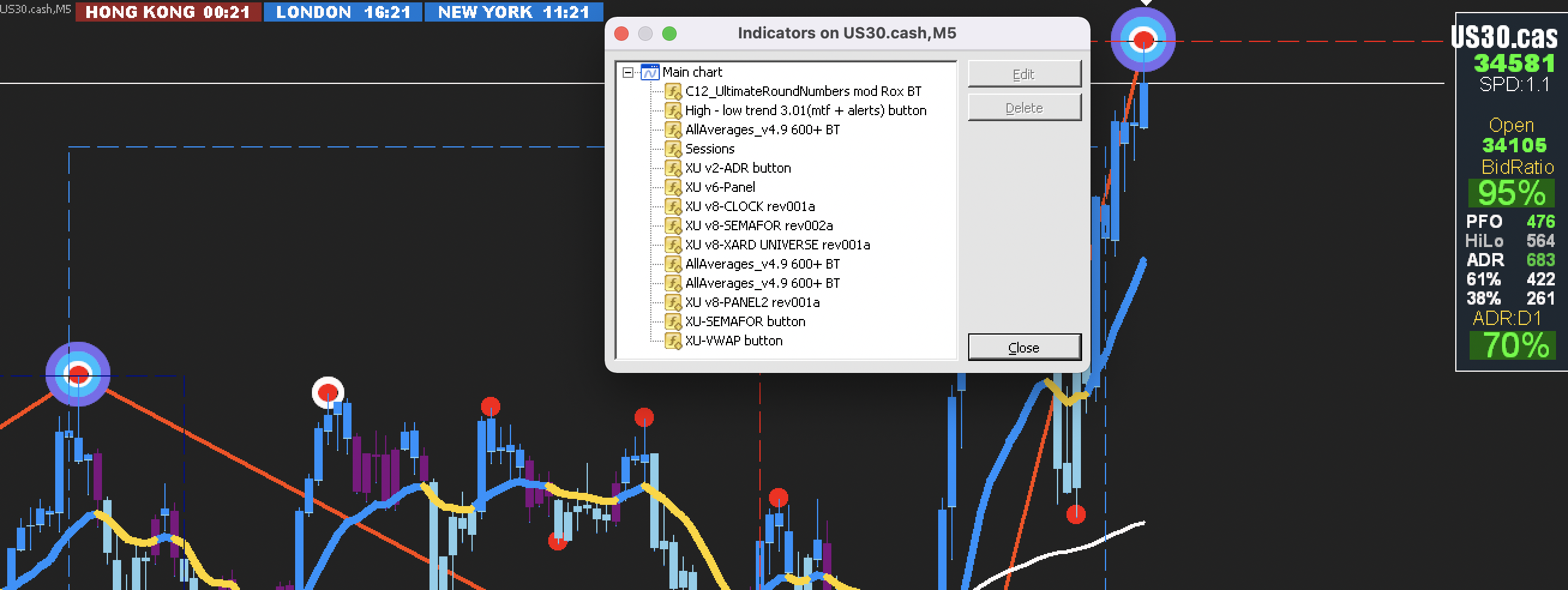Click the Close button in dialog
The width and height of the screenshot is (1568, 590).
[1024, 347]
